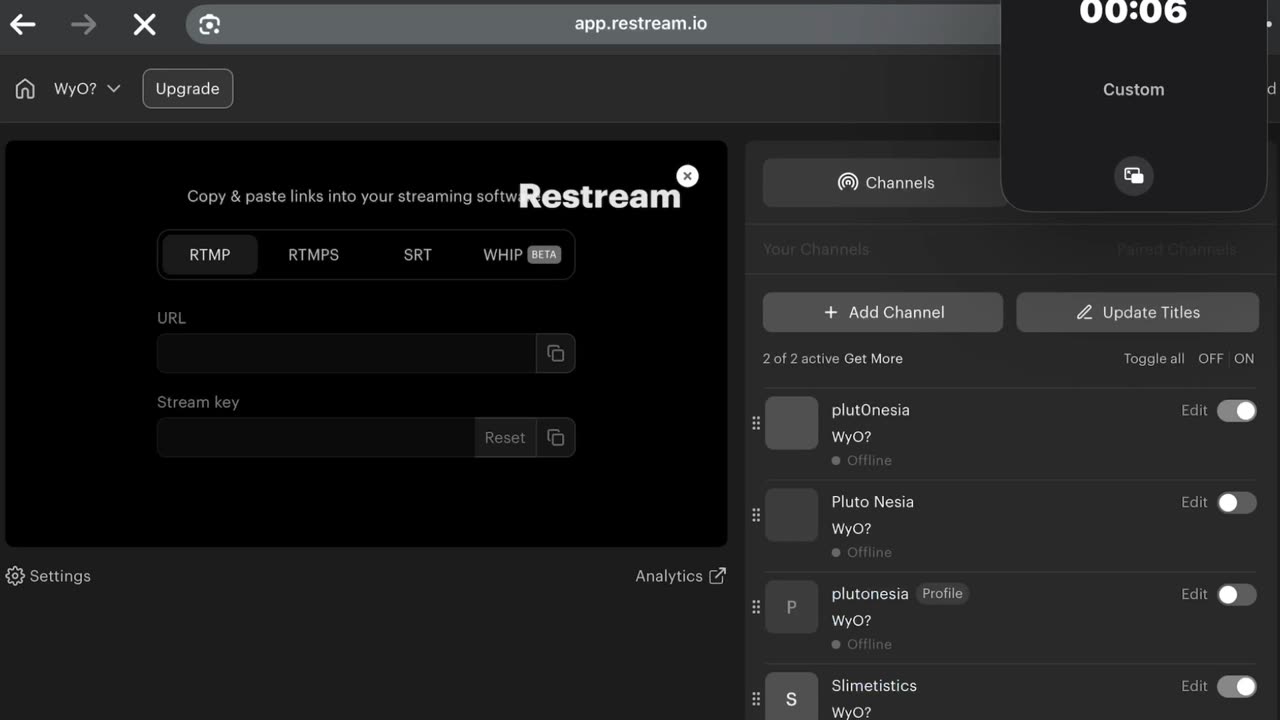Click the Pluto Nesia channel name

pyautogui.click(x=873, y=502)
